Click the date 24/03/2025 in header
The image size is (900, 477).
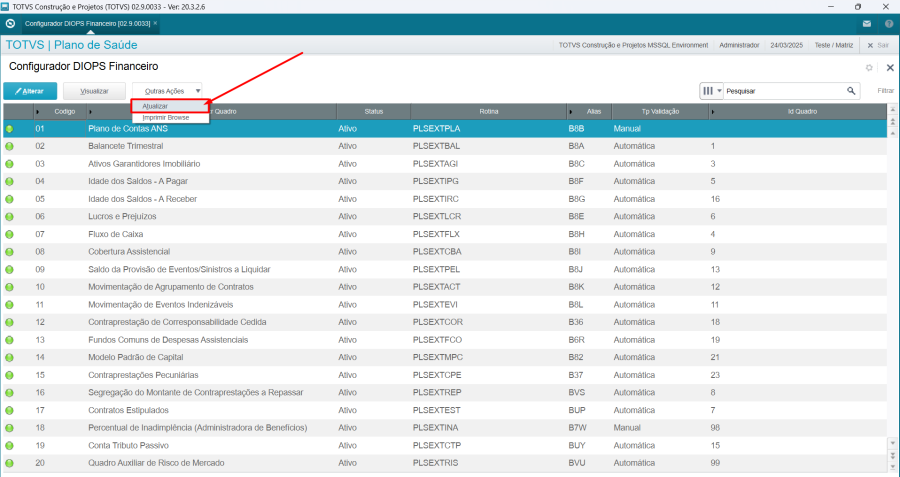click(x=786, y=45)
